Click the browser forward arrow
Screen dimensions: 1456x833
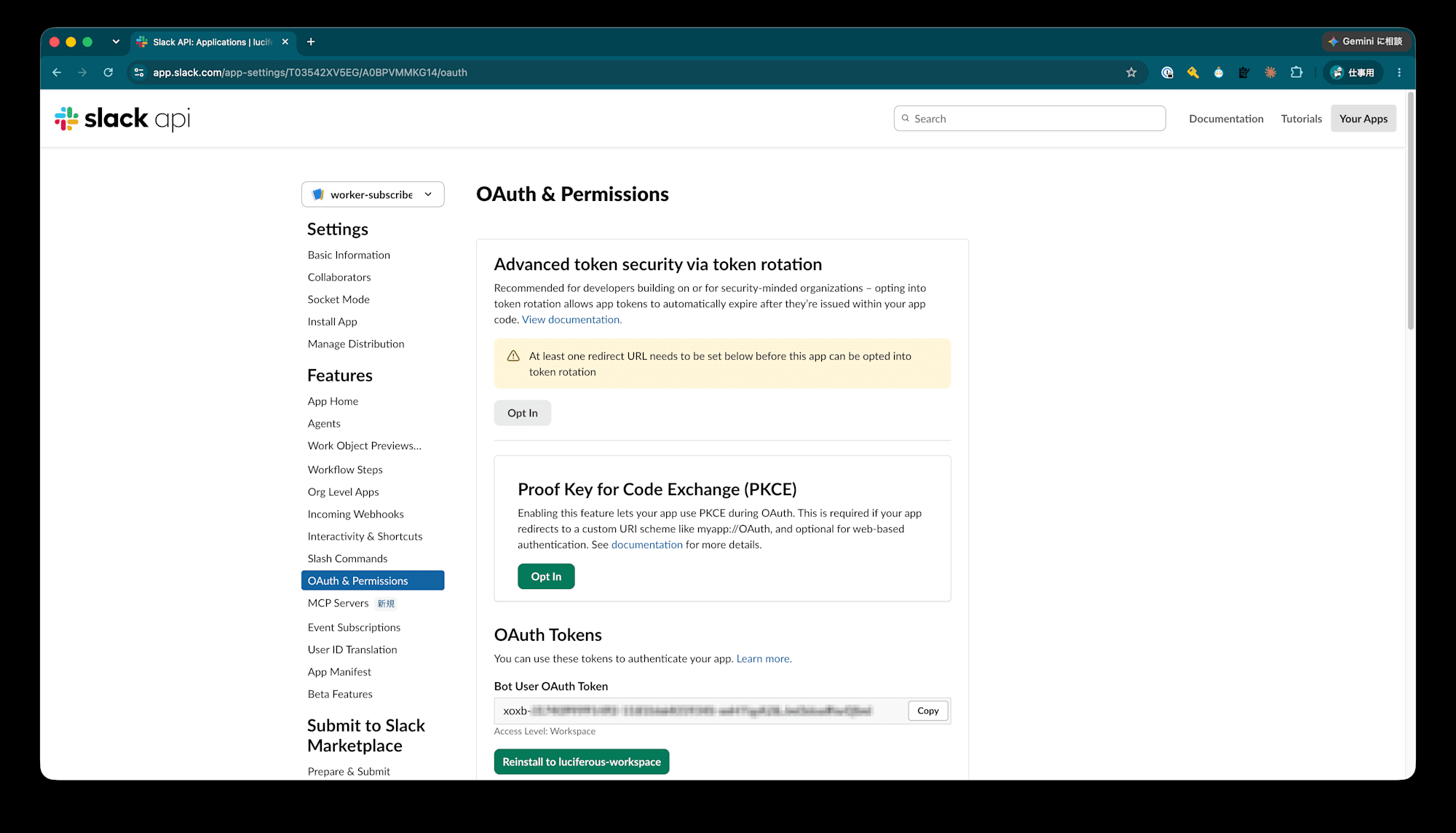pyautogui.click(x=82, y=72)
